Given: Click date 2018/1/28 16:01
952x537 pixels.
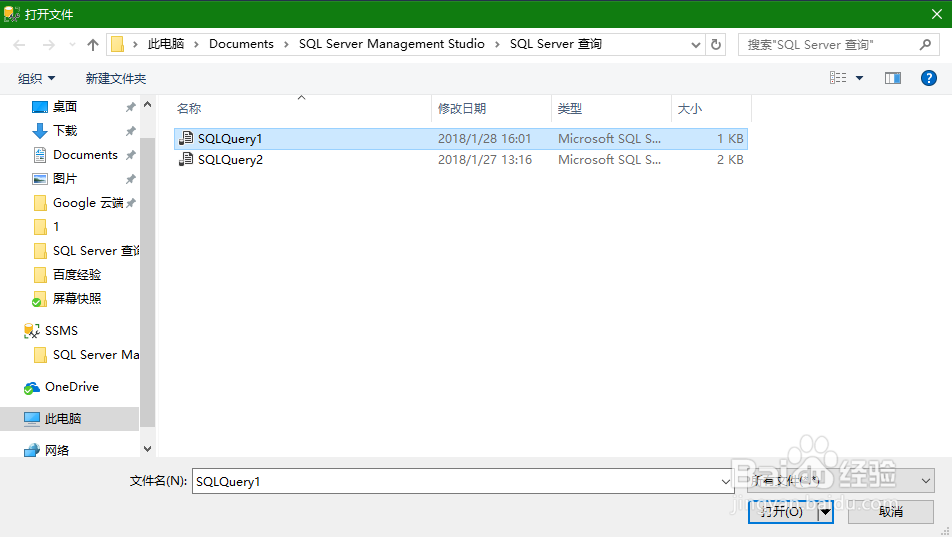Looking at the screenshot, I should (484, 139).
